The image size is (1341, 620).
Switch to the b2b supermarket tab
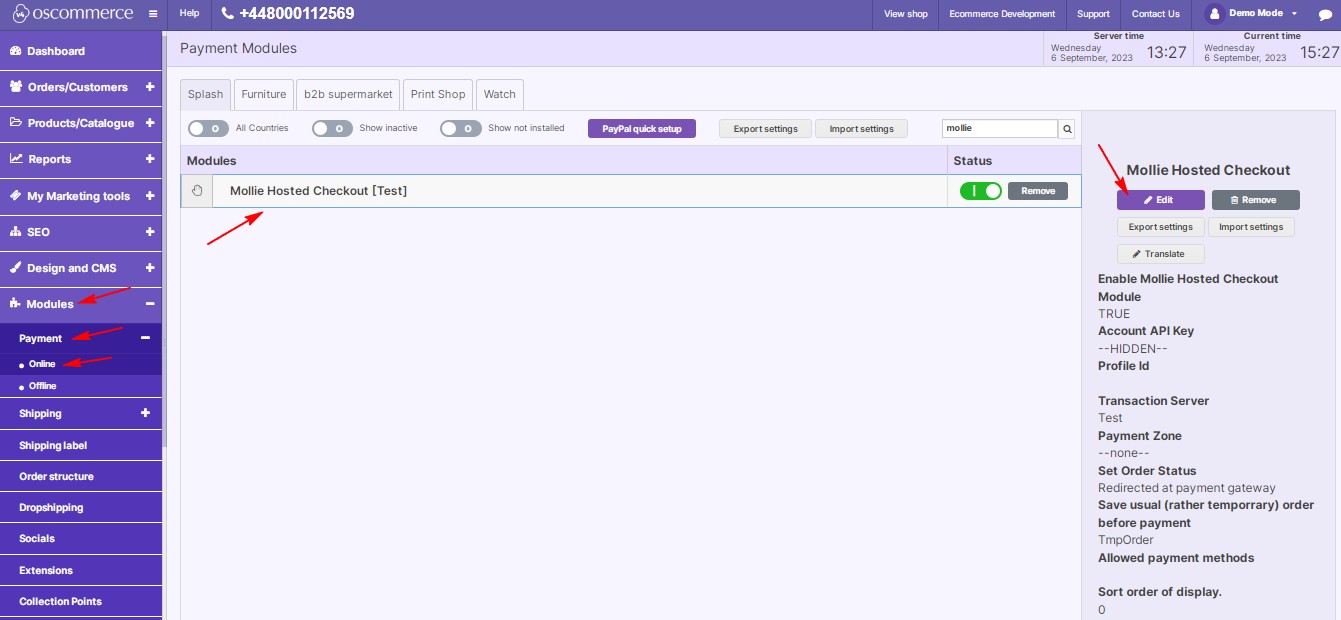347,94
